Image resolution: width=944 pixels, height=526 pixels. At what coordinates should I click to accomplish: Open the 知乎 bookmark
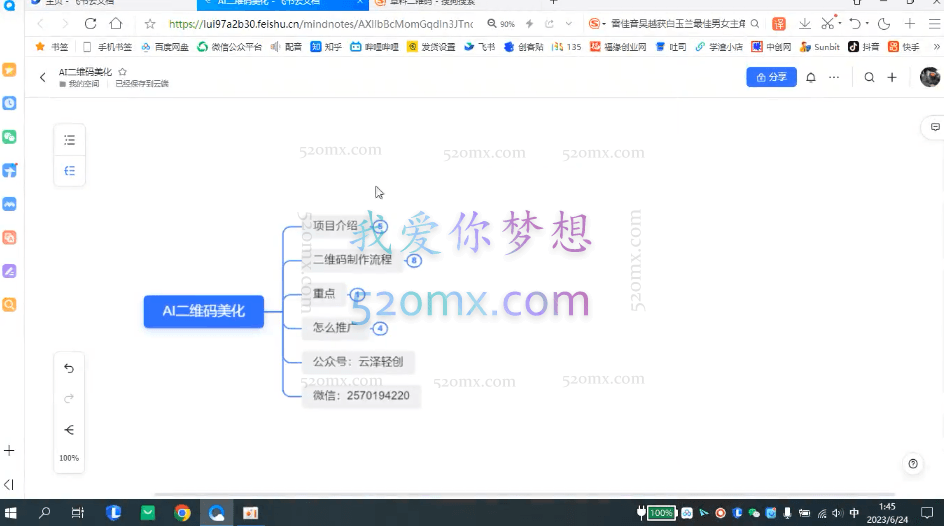[326, 46]
